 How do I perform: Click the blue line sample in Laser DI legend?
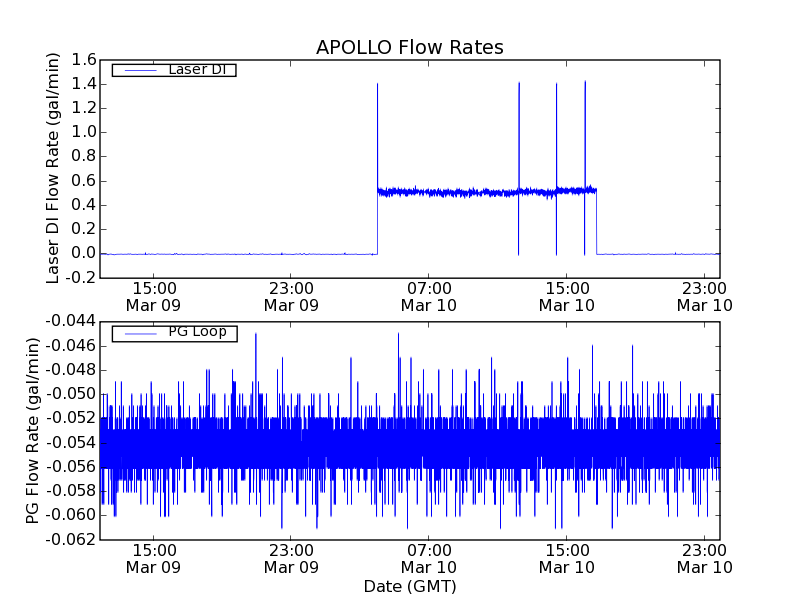138,70
